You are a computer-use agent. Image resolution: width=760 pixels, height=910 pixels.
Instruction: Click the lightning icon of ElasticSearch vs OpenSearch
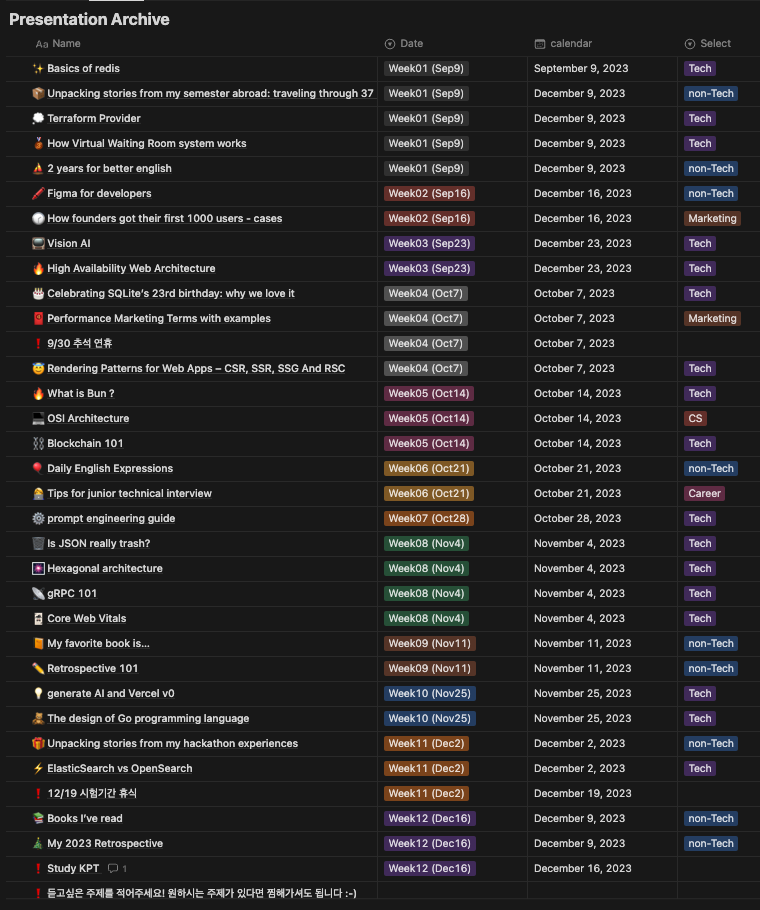38,768
